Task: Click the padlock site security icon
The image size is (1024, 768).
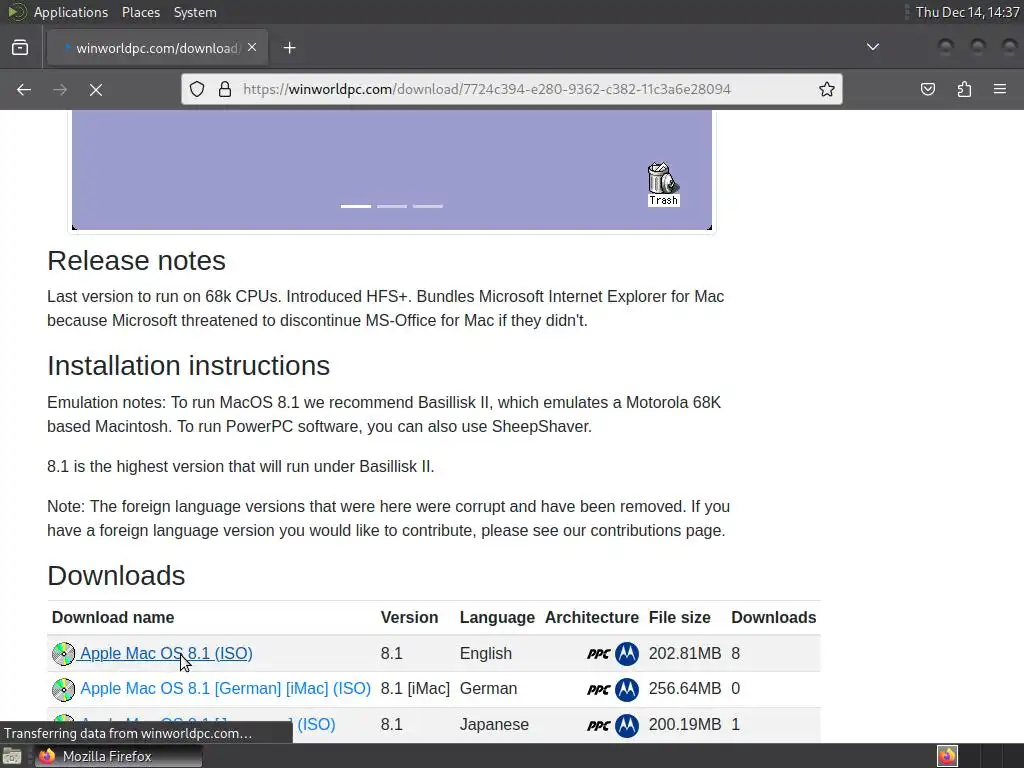Action: (225, 89)
